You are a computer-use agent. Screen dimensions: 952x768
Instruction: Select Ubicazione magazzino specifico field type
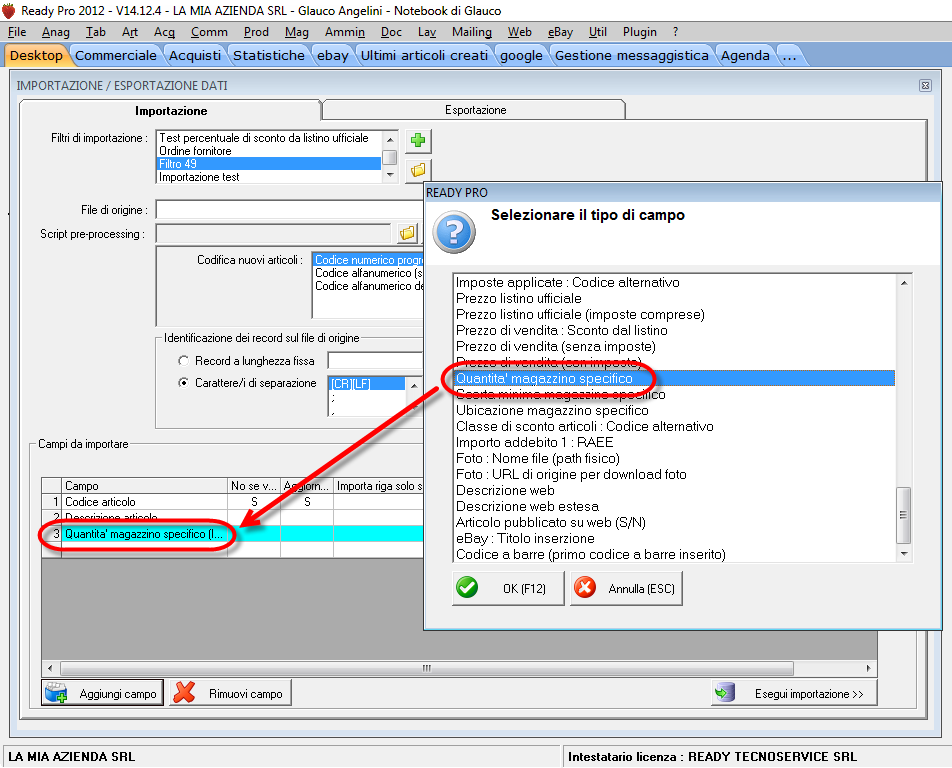(674, 410)
